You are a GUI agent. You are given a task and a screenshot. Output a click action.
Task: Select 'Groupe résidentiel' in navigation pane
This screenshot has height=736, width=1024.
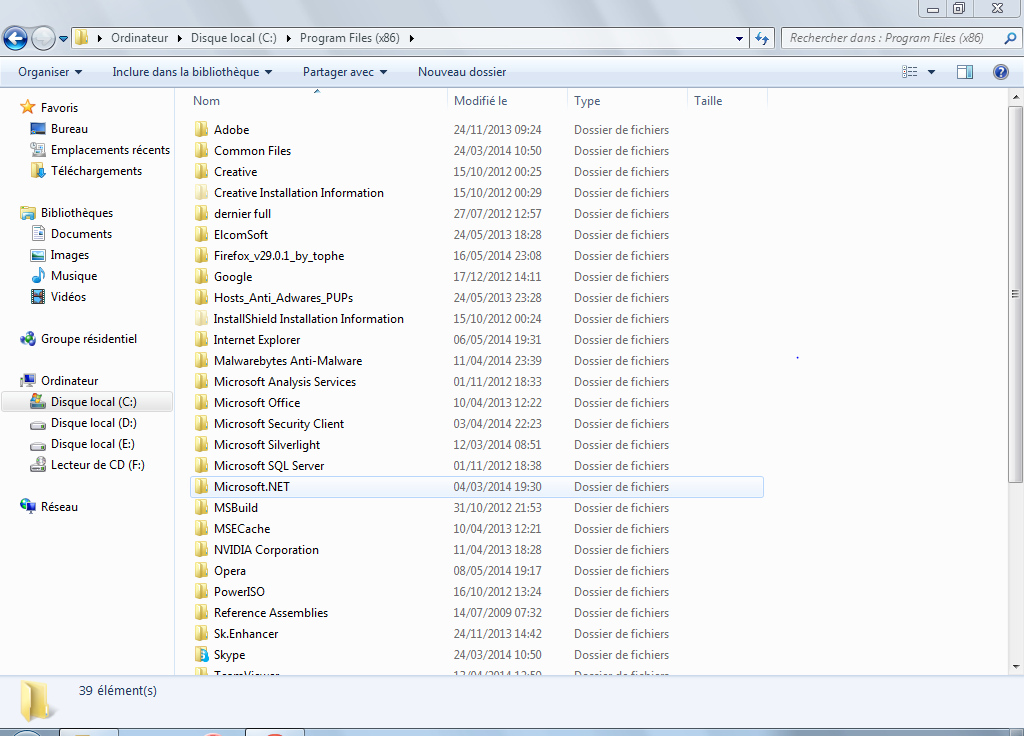78,339
